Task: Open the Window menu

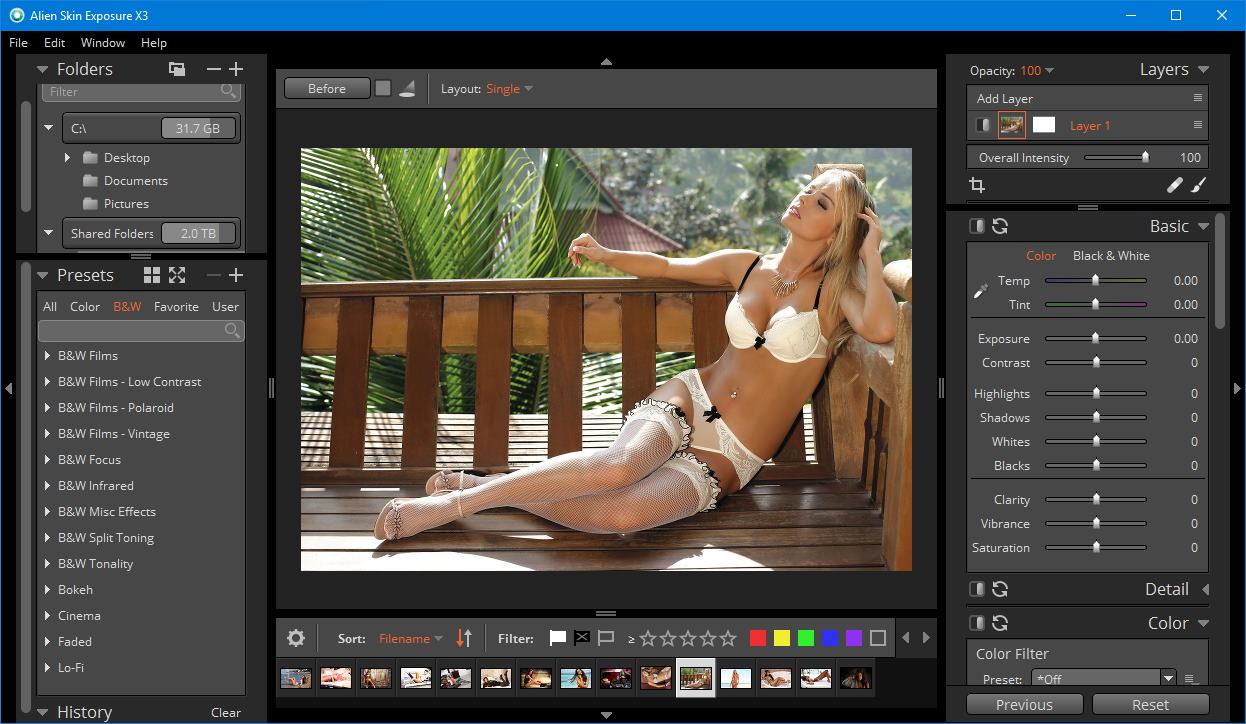Action: pos(103,43)
